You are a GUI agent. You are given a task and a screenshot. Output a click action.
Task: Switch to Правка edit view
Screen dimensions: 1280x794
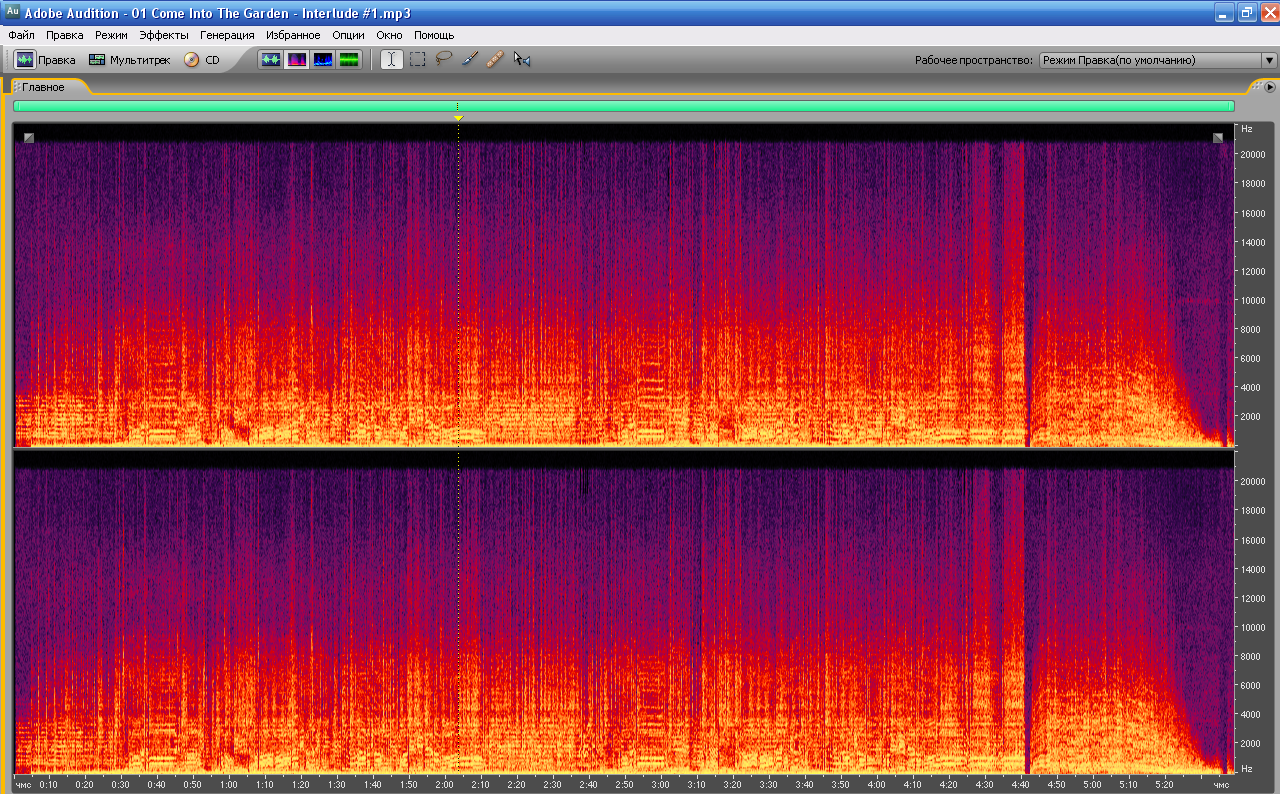46,60
